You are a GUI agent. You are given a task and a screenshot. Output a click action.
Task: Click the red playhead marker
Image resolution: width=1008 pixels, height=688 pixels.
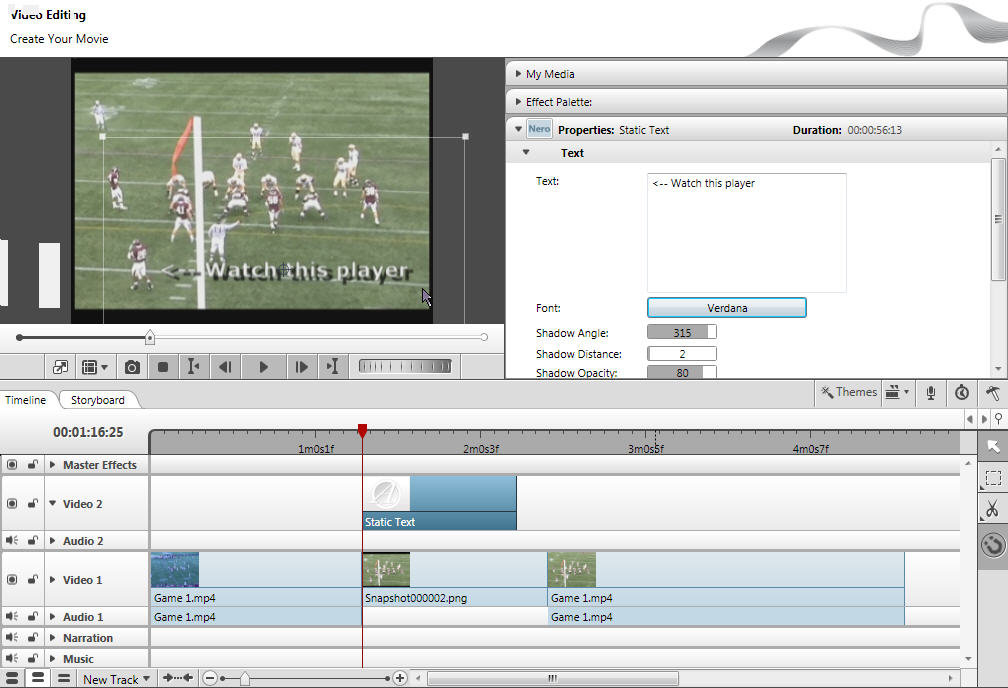tap(363, 431)
